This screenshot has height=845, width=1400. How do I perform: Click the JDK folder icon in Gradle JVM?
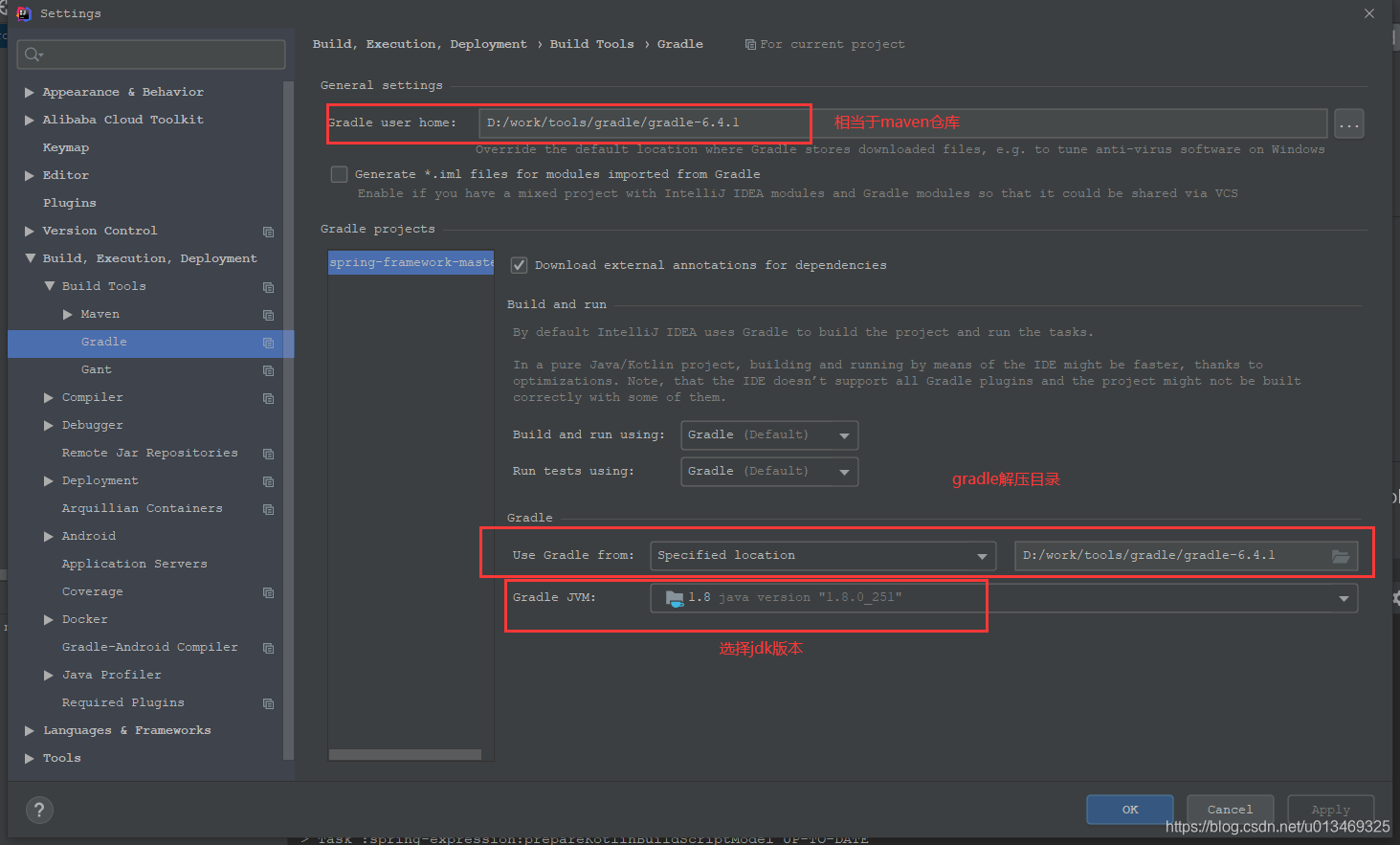click(x=675, y=598)
